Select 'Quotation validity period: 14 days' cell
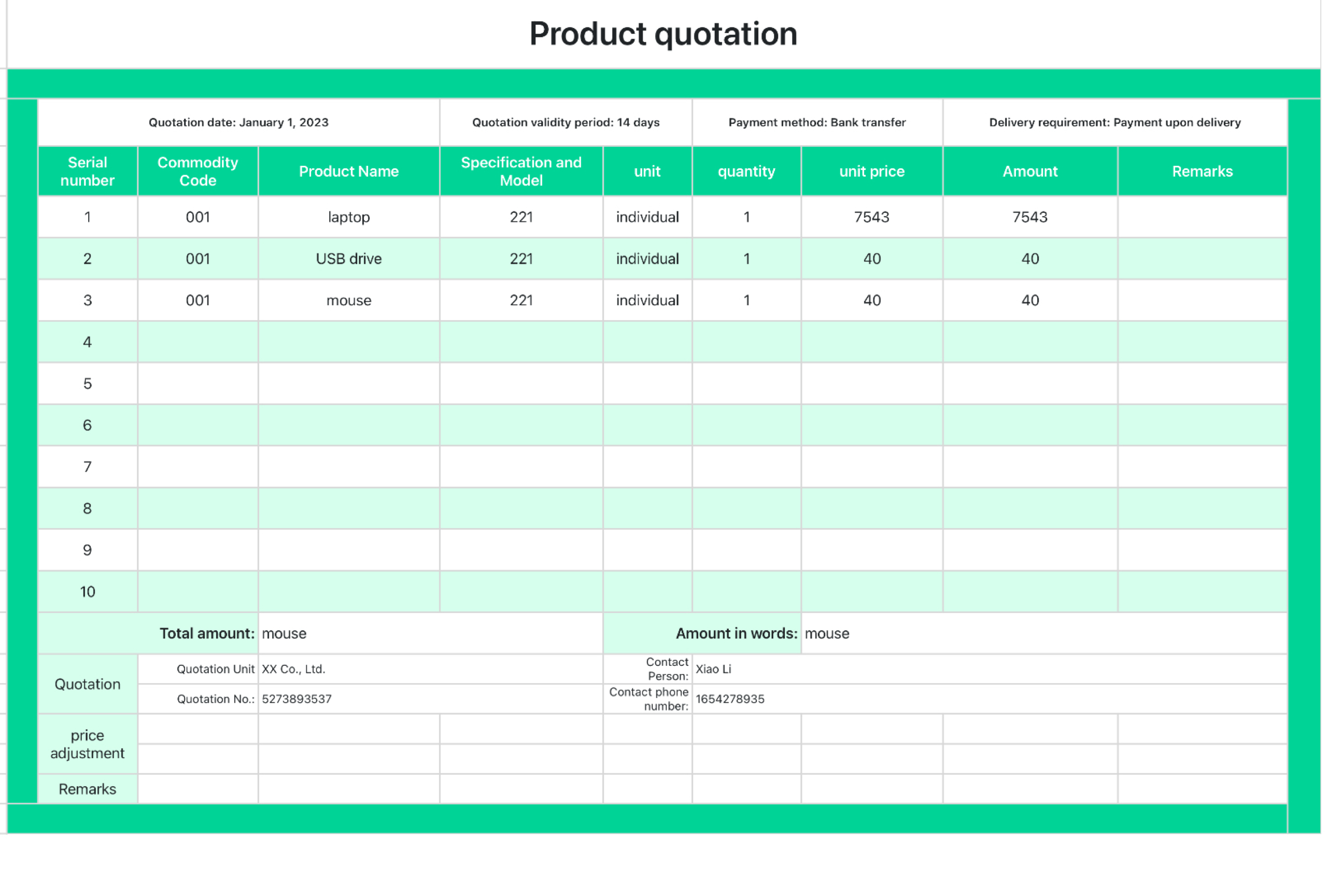This screenshot has height=896, width=1327. [x=566, y=122]
